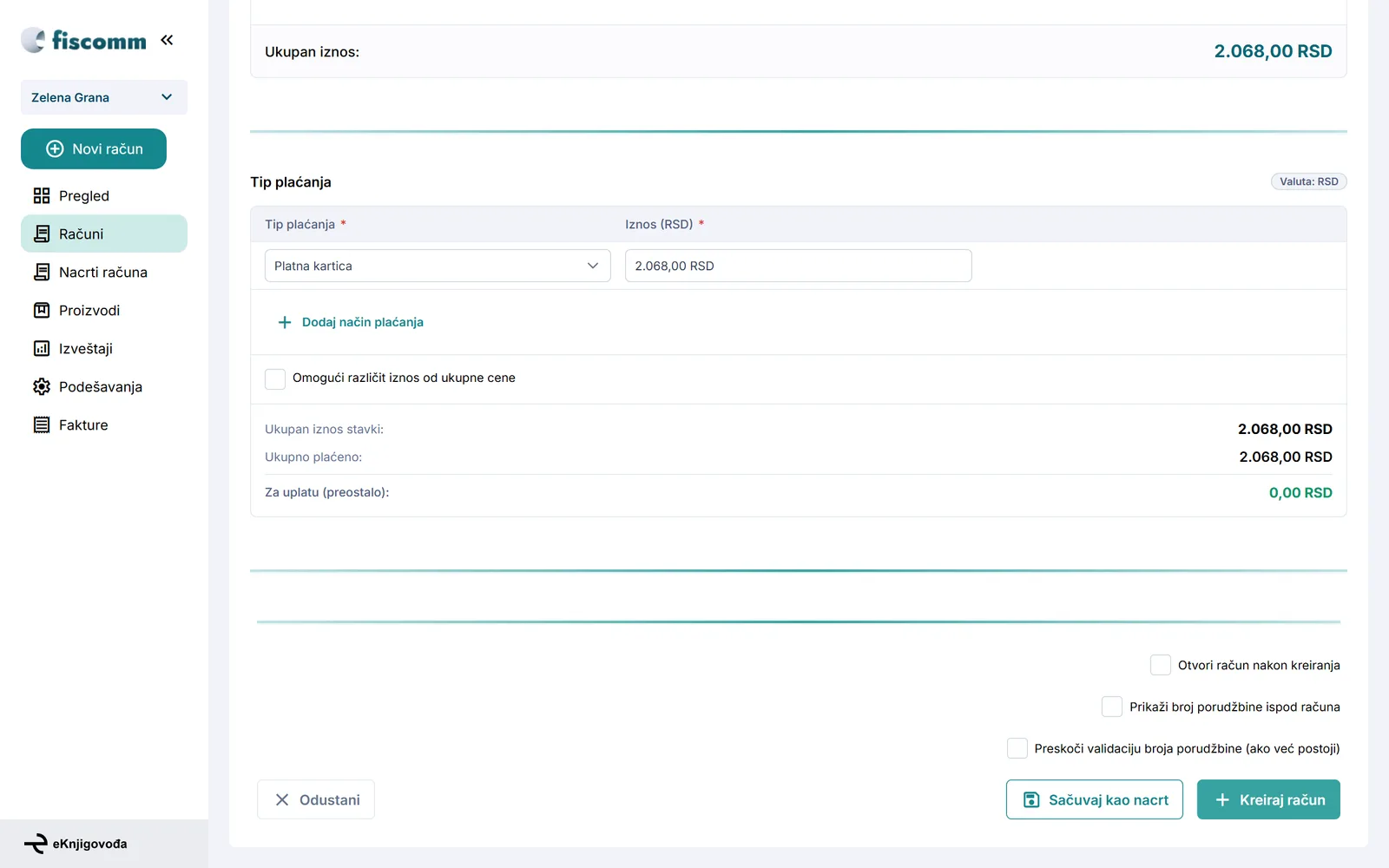The image size is (1389, 868).
Task: Expand the Platna kartica payment type dropdown
Action: pyautogui.click(x=438, y=266)
